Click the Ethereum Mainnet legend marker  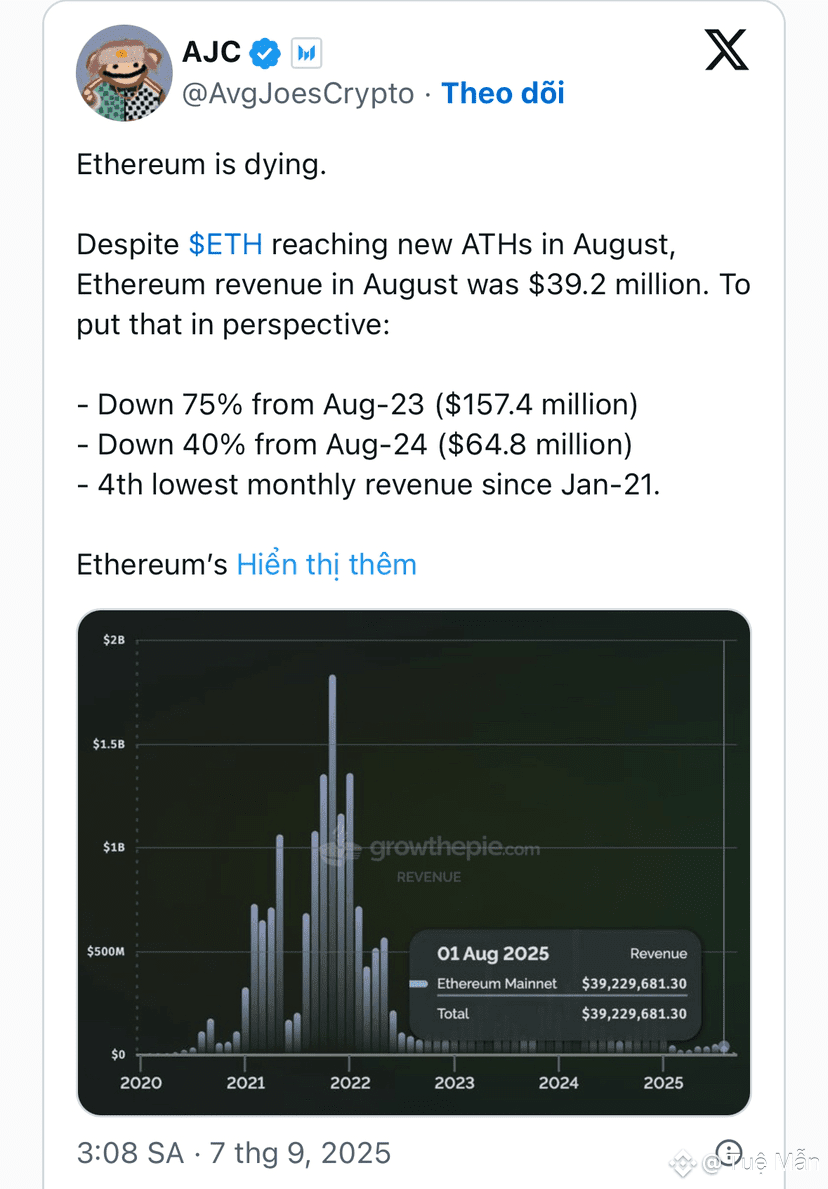(x=419, y=984)
